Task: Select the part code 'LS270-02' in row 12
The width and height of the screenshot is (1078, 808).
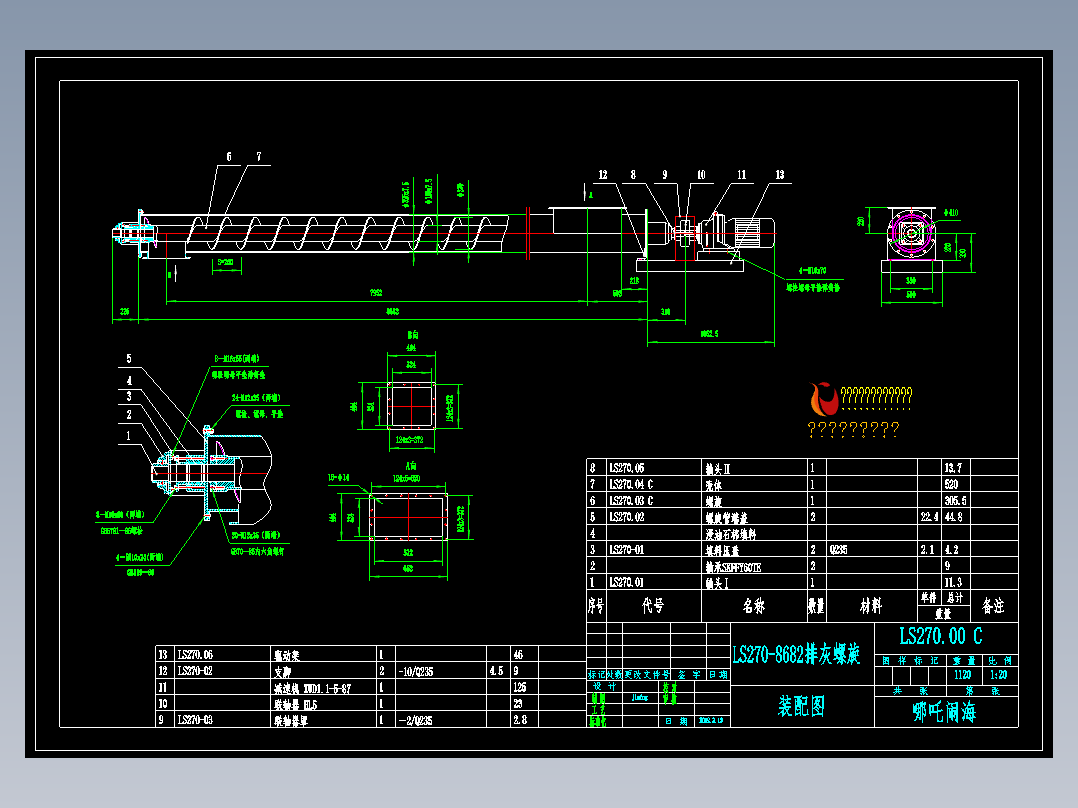Action: pos(195,670)
